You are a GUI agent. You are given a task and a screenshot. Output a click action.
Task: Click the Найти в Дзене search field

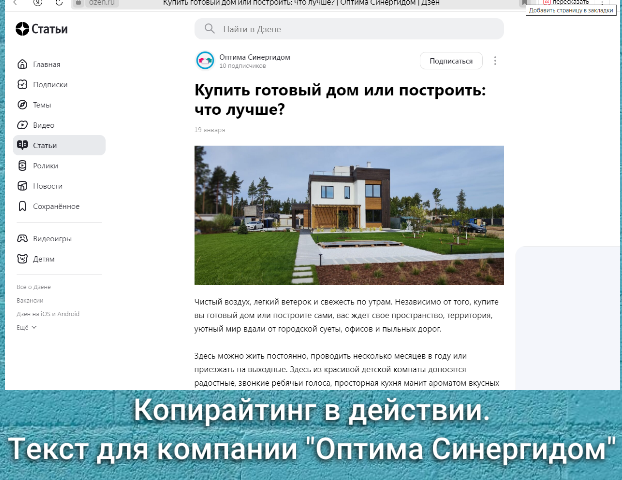click(x=349, y=29)
